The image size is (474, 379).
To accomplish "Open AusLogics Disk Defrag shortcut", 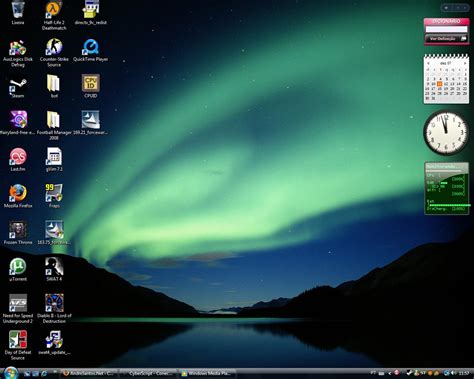I will [x=18, y=53].
